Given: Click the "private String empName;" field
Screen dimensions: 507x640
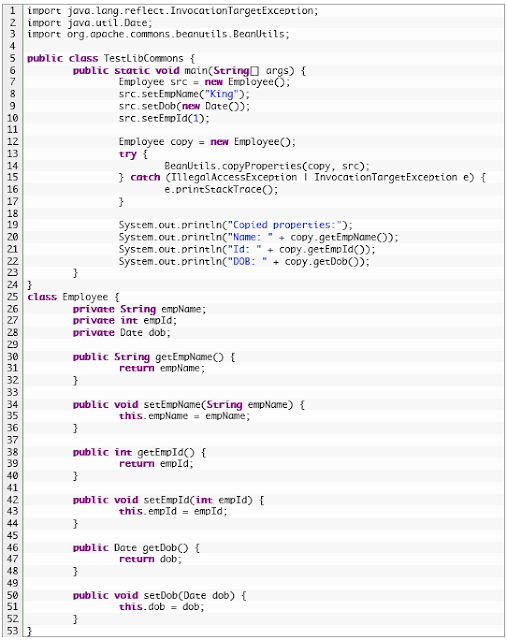Looking at the screenshot, I should pyautogui.click(x=139, y=309).
